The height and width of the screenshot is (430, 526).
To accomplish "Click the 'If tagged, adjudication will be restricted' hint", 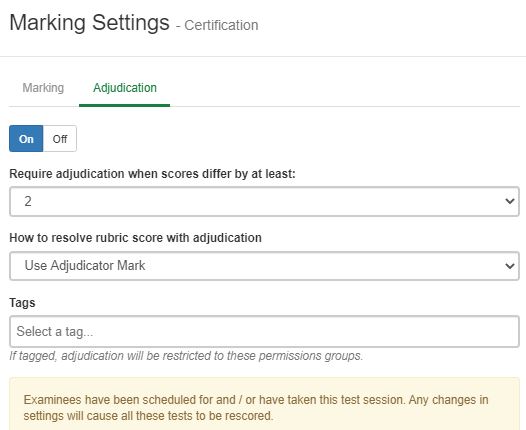I will click(x=186, y=356).
